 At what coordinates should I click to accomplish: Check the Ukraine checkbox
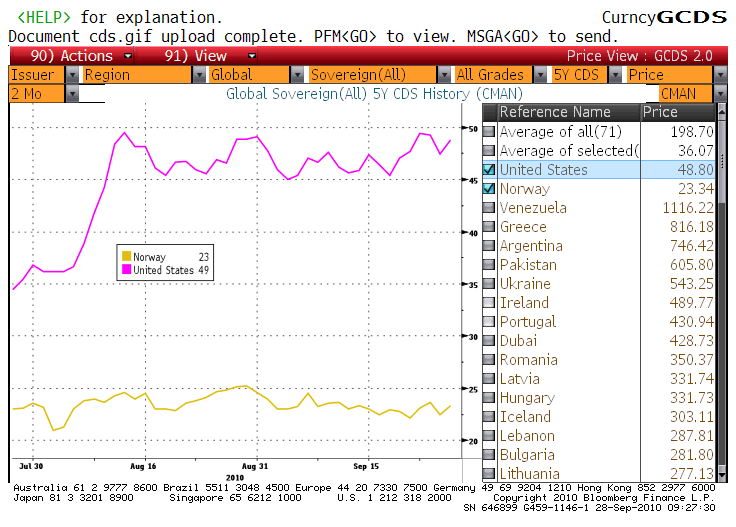click(489, 283)
